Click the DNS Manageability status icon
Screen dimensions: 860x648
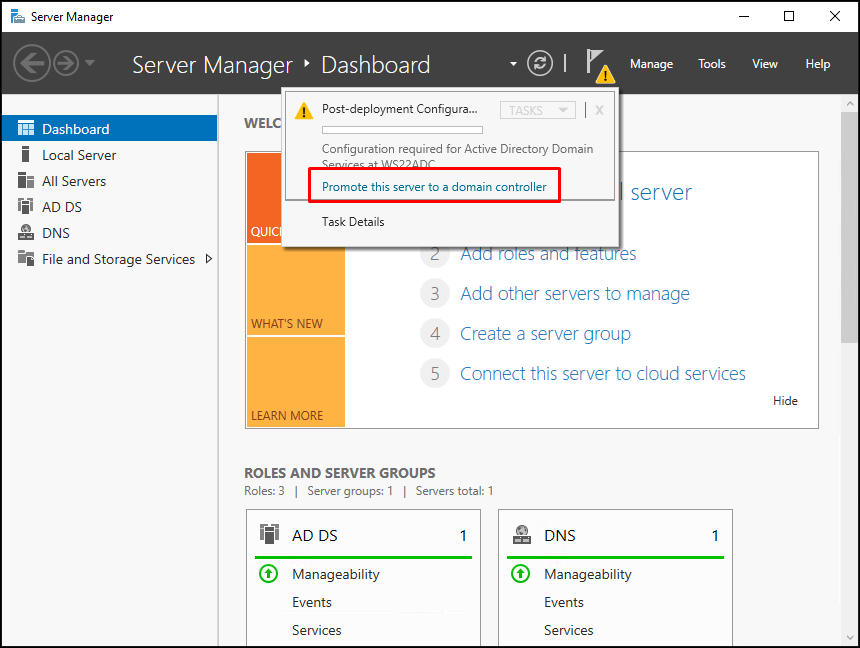point(520,574)
